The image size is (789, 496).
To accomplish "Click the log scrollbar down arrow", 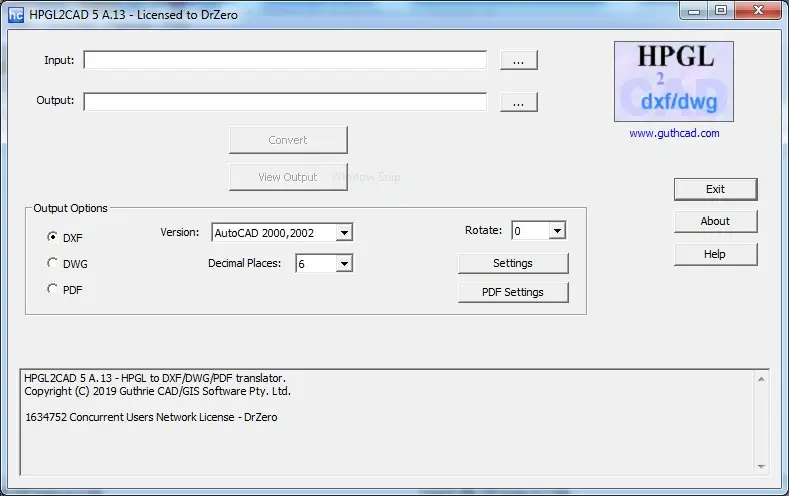I will 761,467.
